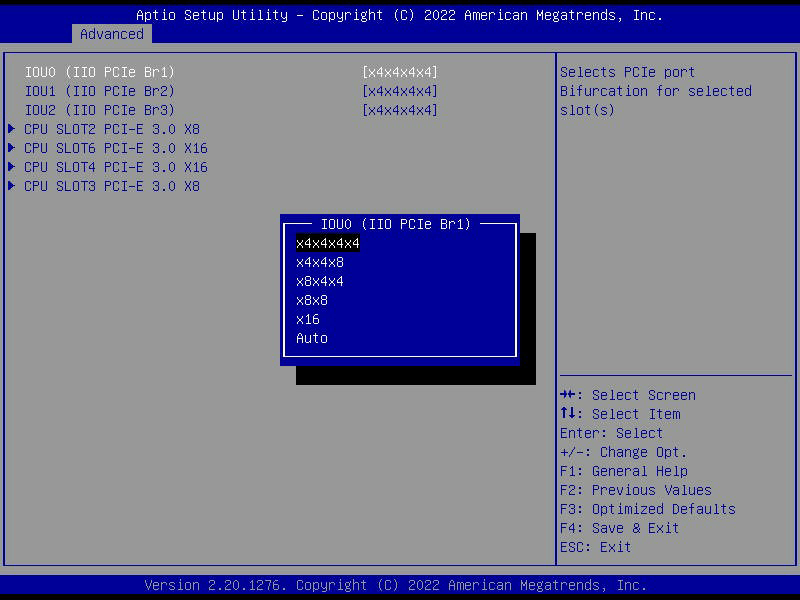This screenshot has width=800, height=600.
Task: Pick the x8x4x4 option in popup
Action: coord(319,281)
